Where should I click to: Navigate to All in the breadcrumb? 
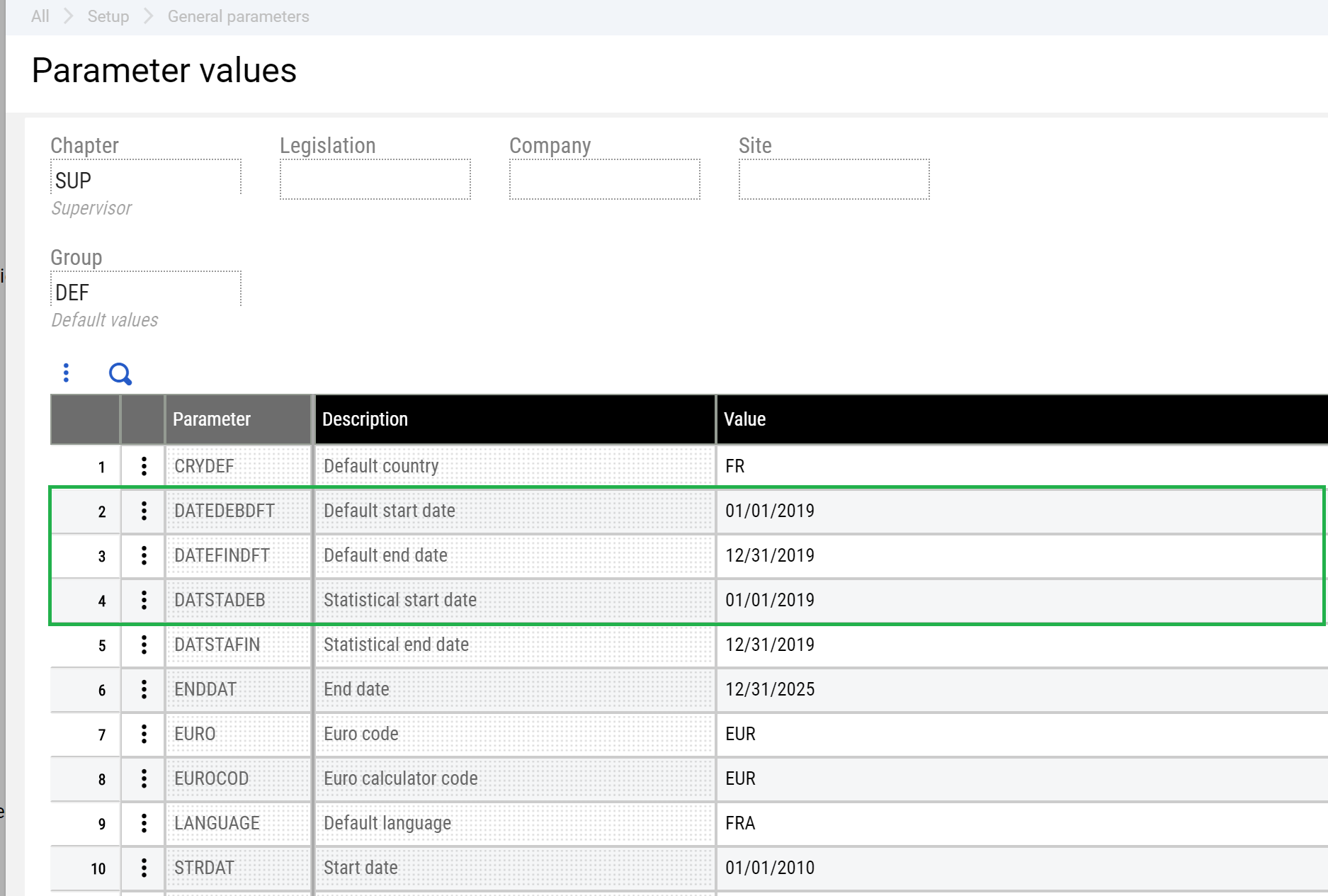pyautogui.click(x=39, y=16)
